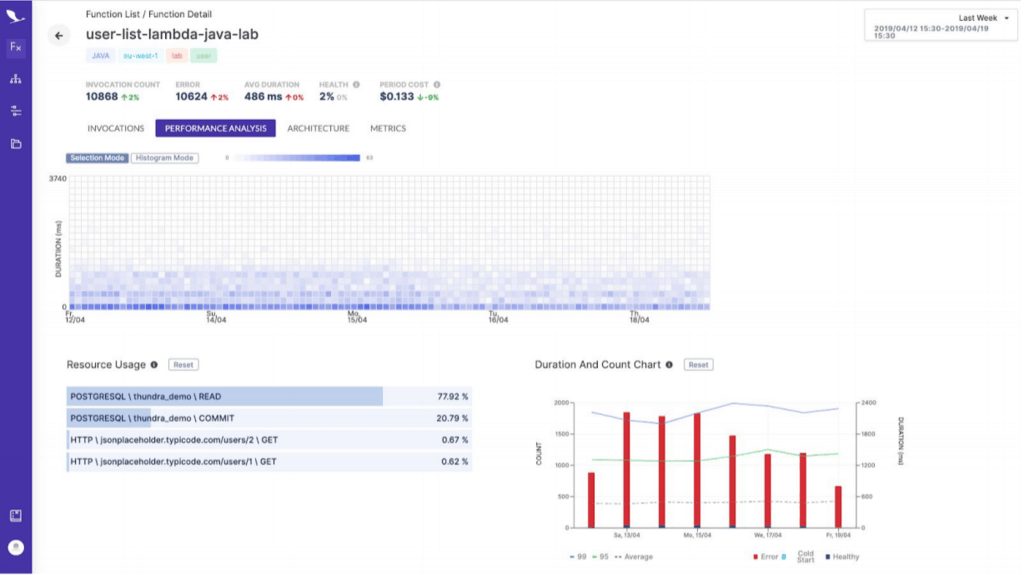The height and width of the screenshot is (575, 1024).
Task: Reset the Duration And Count Chart
Action: [698, 365]
